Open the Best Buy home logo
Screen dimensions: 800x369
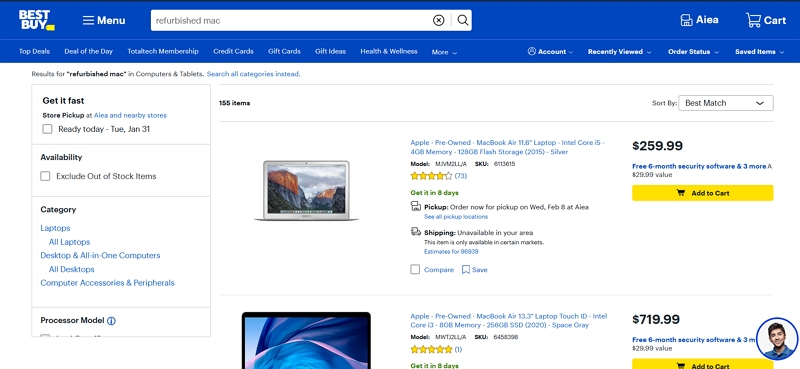pyautogui.click(x=36, y=20)
